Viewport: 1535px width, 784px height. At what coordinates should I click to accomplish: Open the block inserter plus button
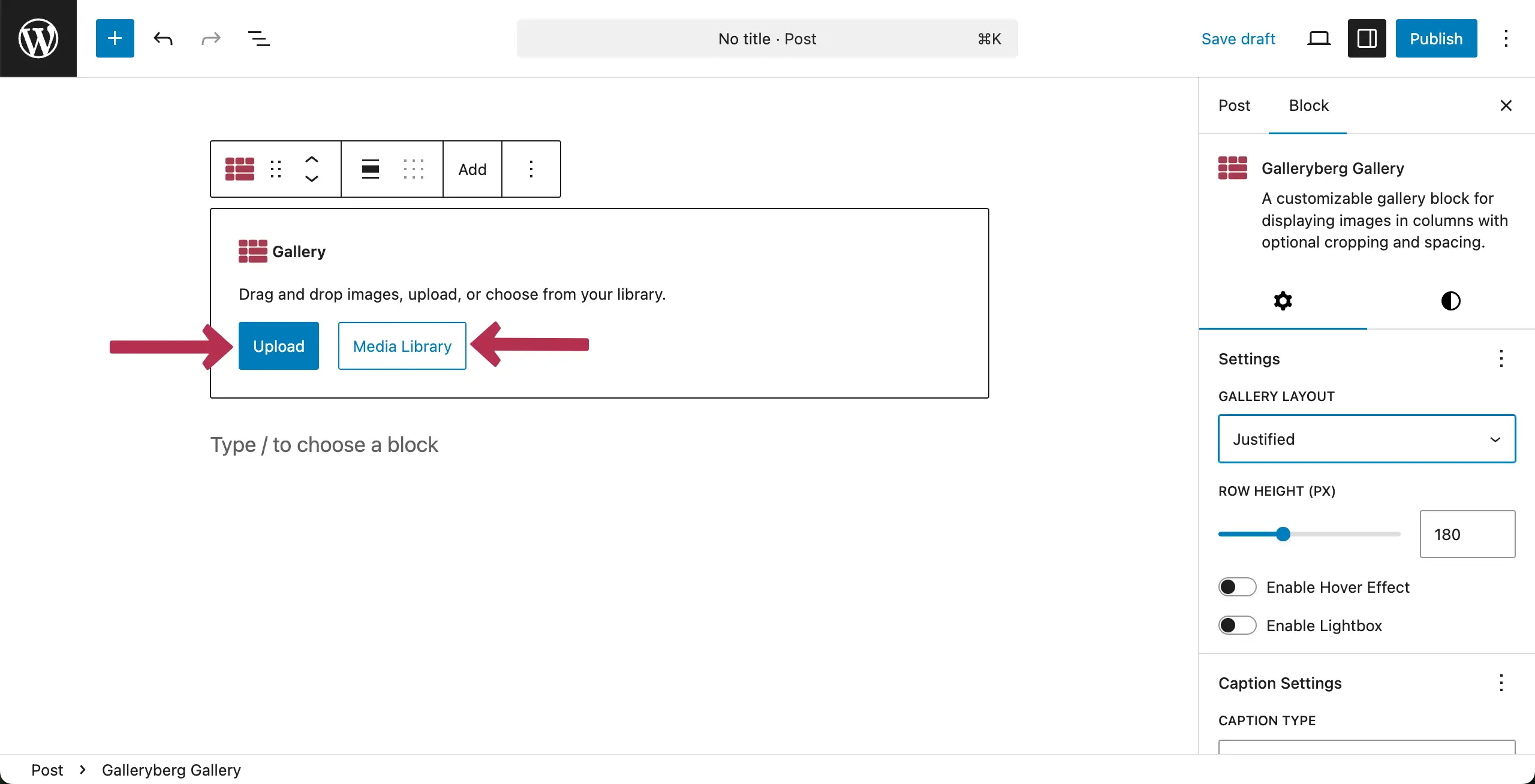click(x=115, y=38)
